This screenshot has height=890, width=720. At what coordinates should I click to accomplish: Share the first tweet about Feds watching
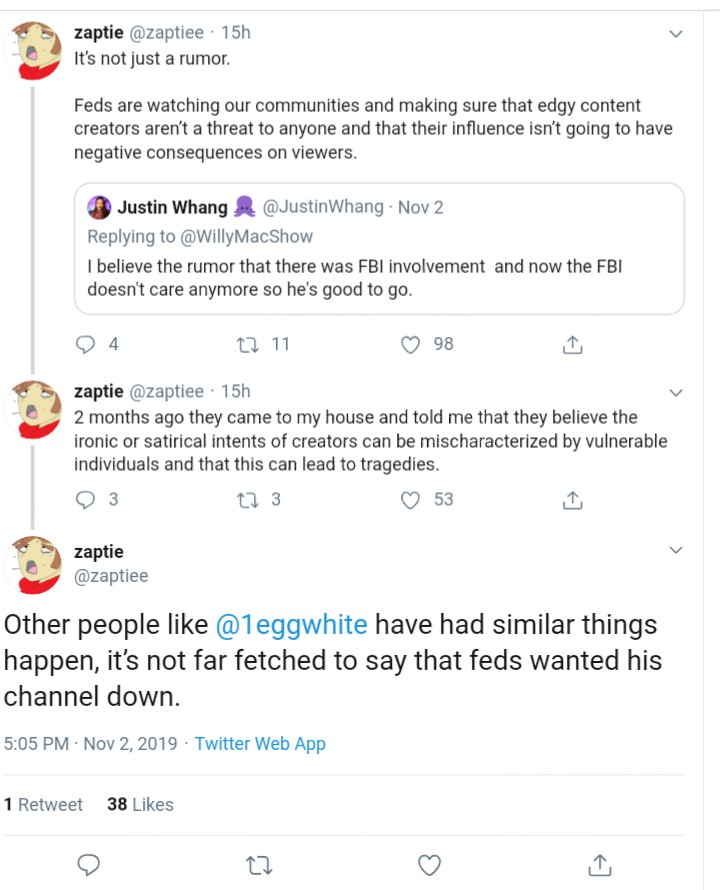[x=572, y=345]
